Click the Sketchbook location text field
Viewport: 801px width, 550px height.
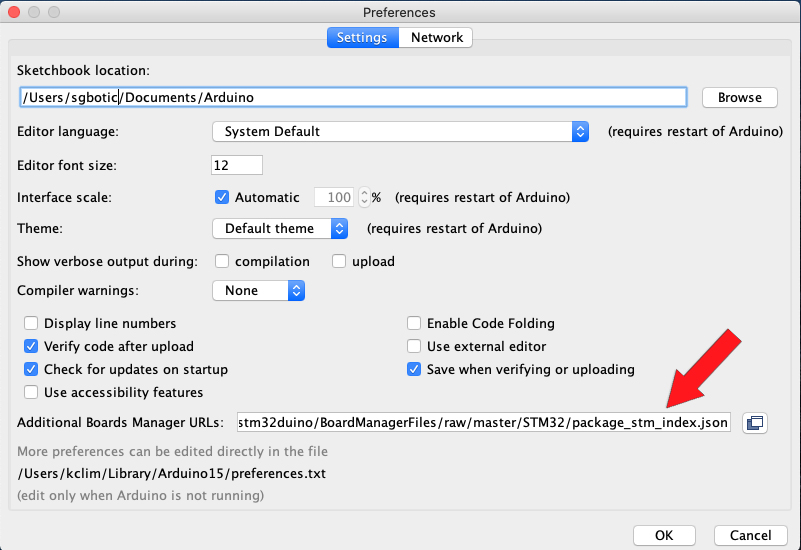coord(353,97)
